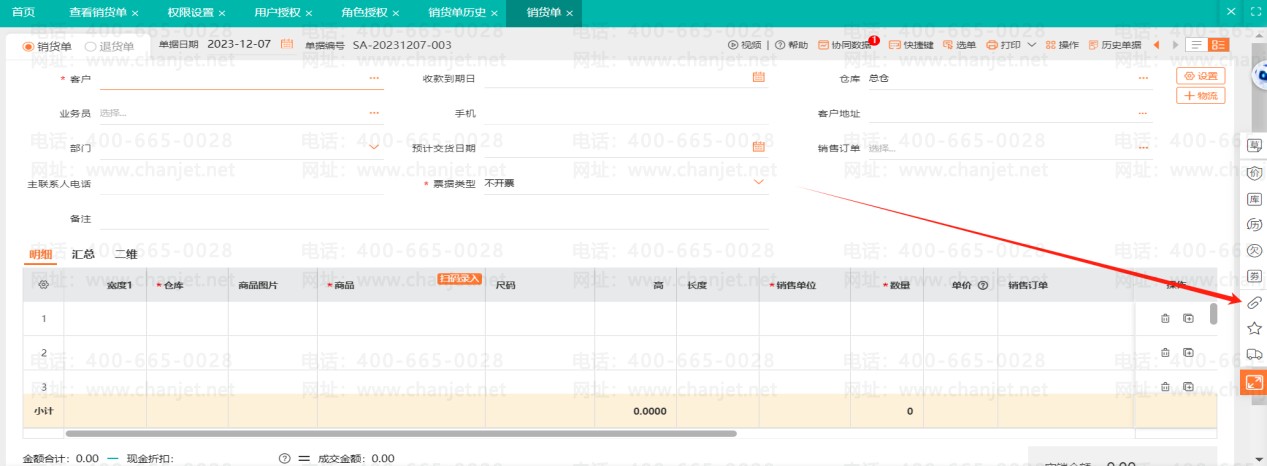Expand the 部门 dropdown
The width and height of the screenshot is (1267, 466).
[374, 147]
